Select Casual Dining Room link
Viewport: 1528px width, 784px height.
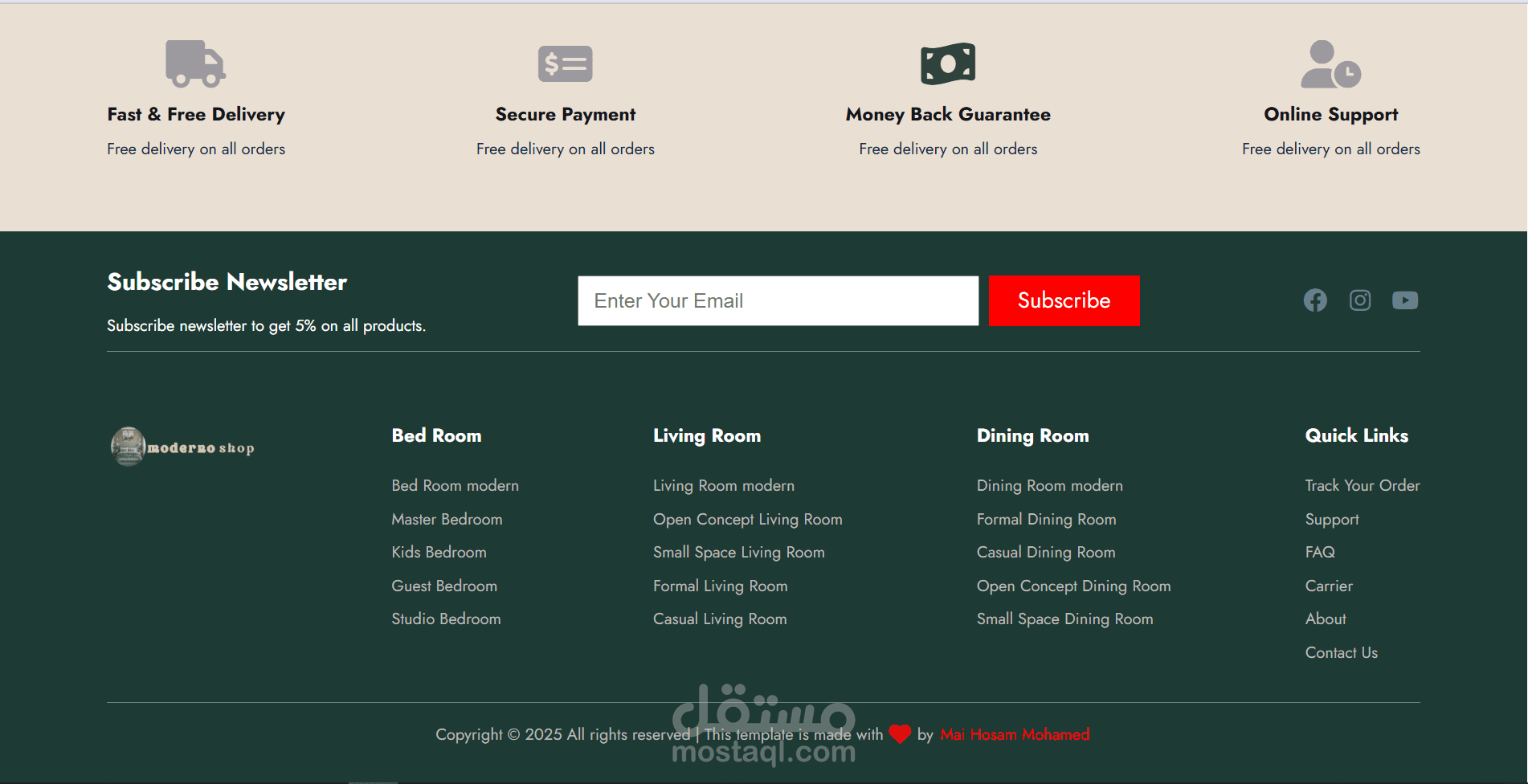(x=1046, y=552)
